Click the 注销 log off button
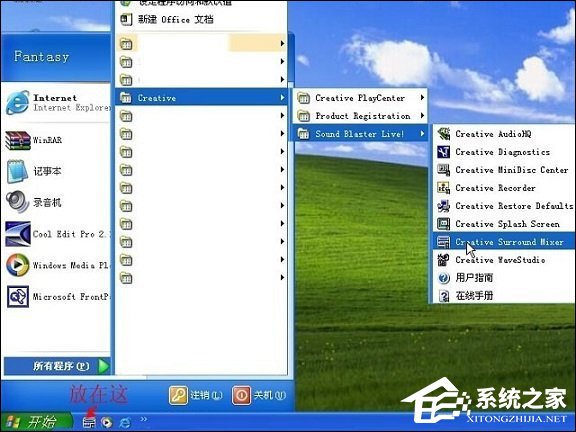576x432 pixels. tap(196, 395)
